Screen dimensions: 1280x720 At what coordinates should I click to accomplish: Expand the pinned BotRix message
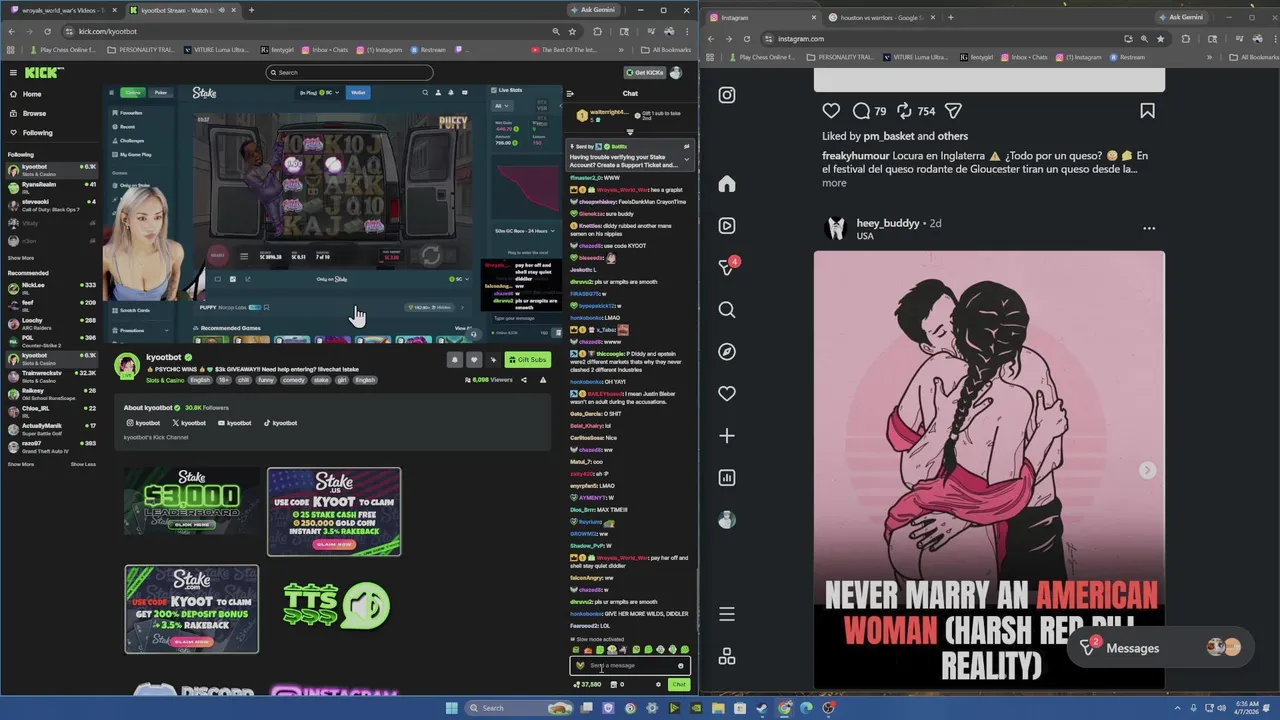686,160
